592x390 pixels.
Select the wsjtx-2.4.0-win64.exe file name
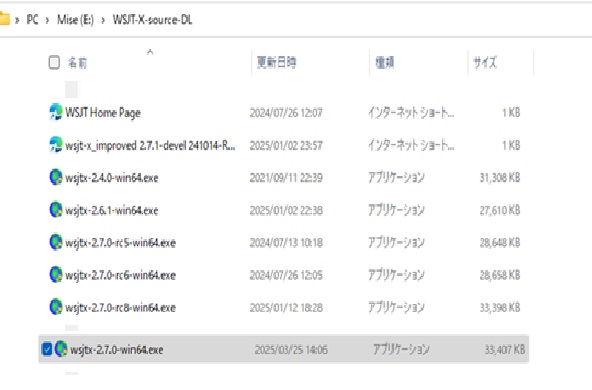pos(111,178)
